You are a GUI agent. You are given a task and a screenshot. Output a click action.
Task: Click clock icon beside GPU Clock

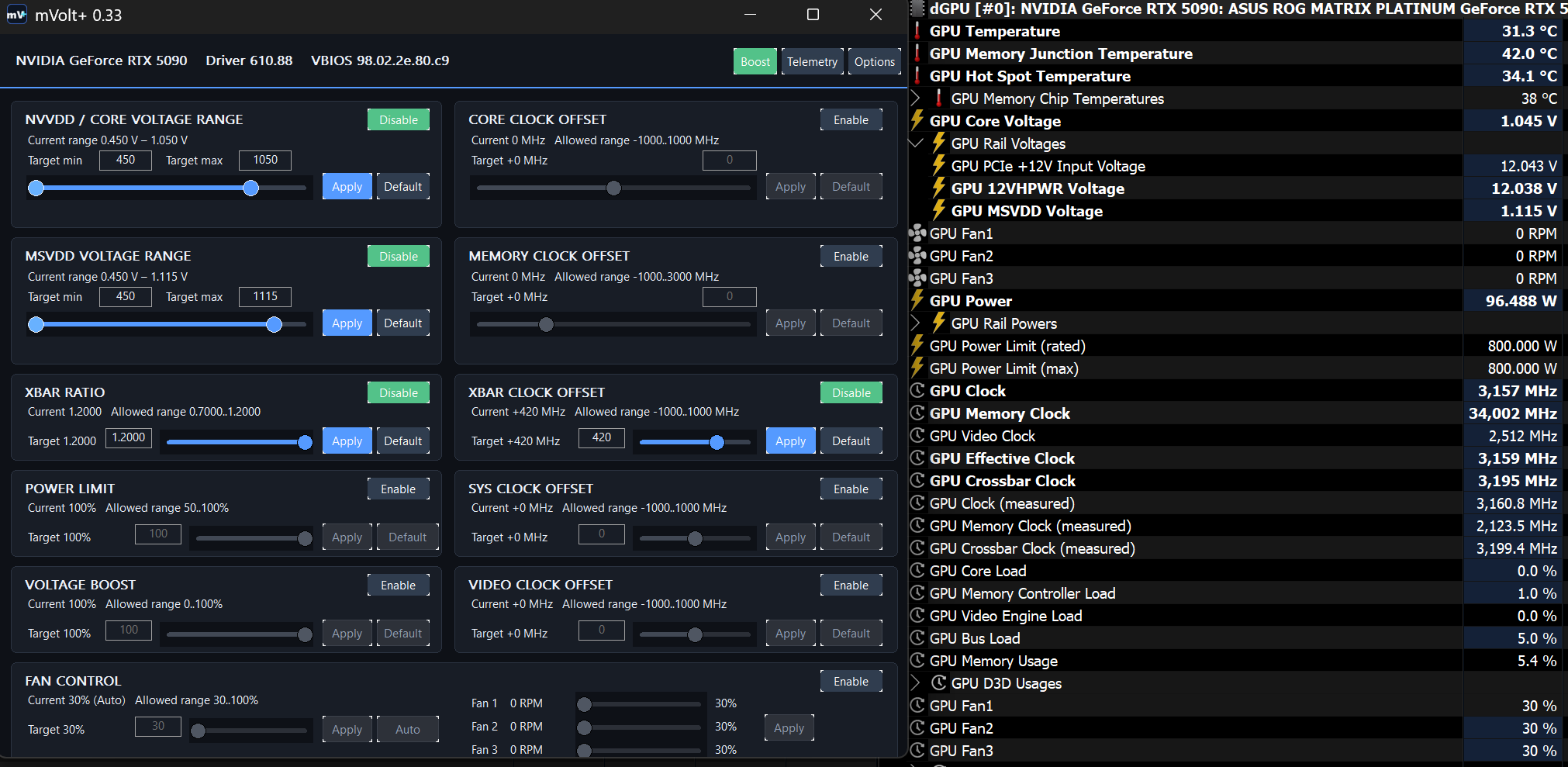click(x=917, y=391)
